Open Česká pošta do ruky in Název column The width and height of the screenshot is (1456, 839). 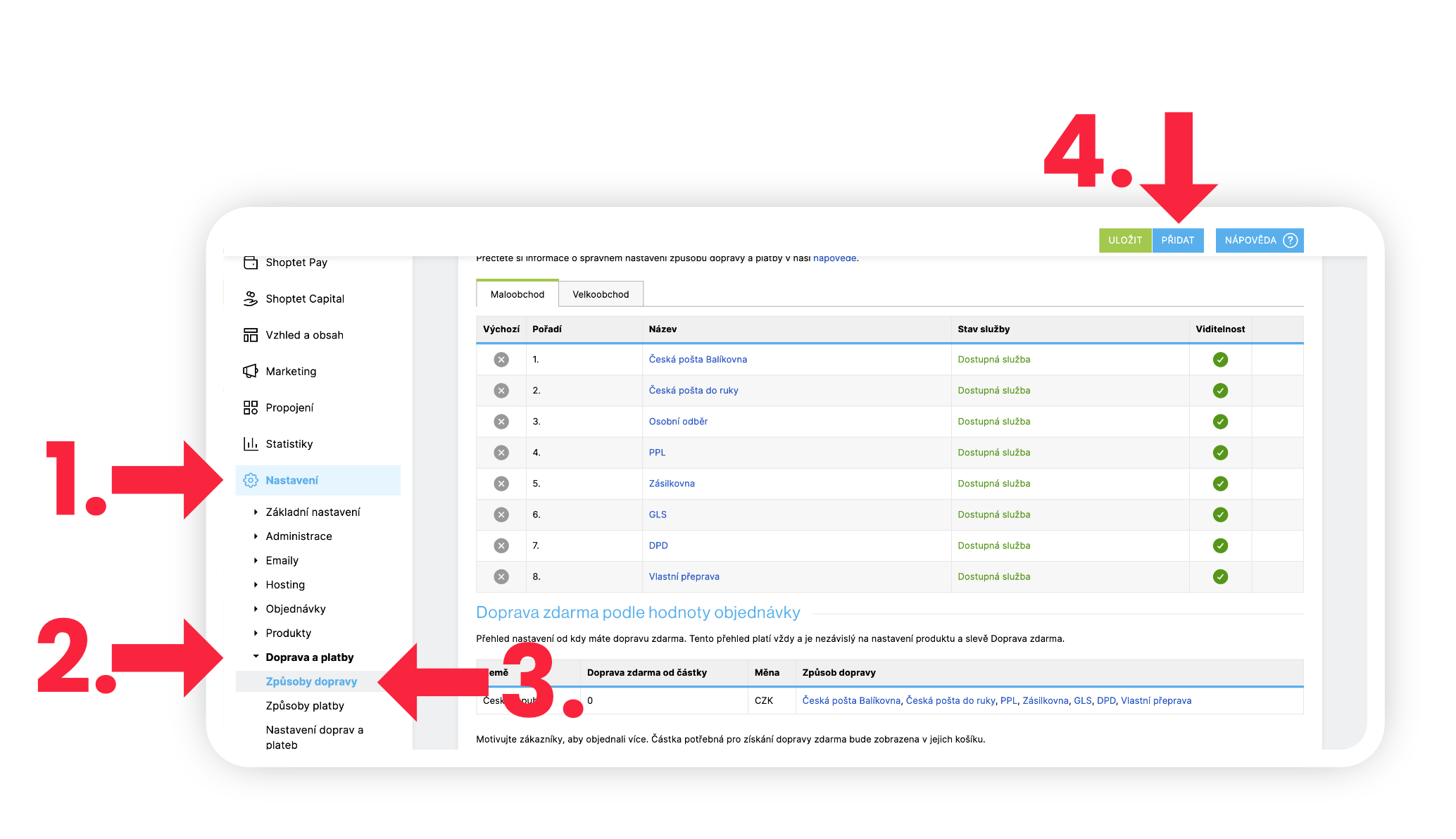[x=694, y=391]
